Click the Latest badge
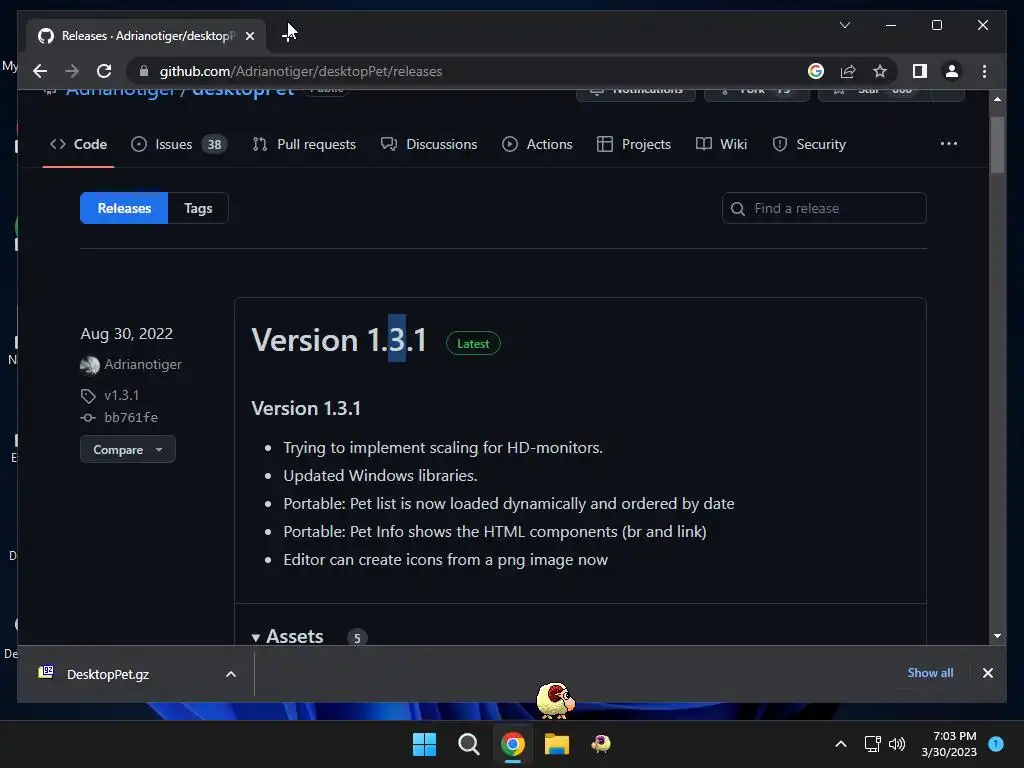Viewport: 1024px width, 768px height. click(x=473, y=344)
